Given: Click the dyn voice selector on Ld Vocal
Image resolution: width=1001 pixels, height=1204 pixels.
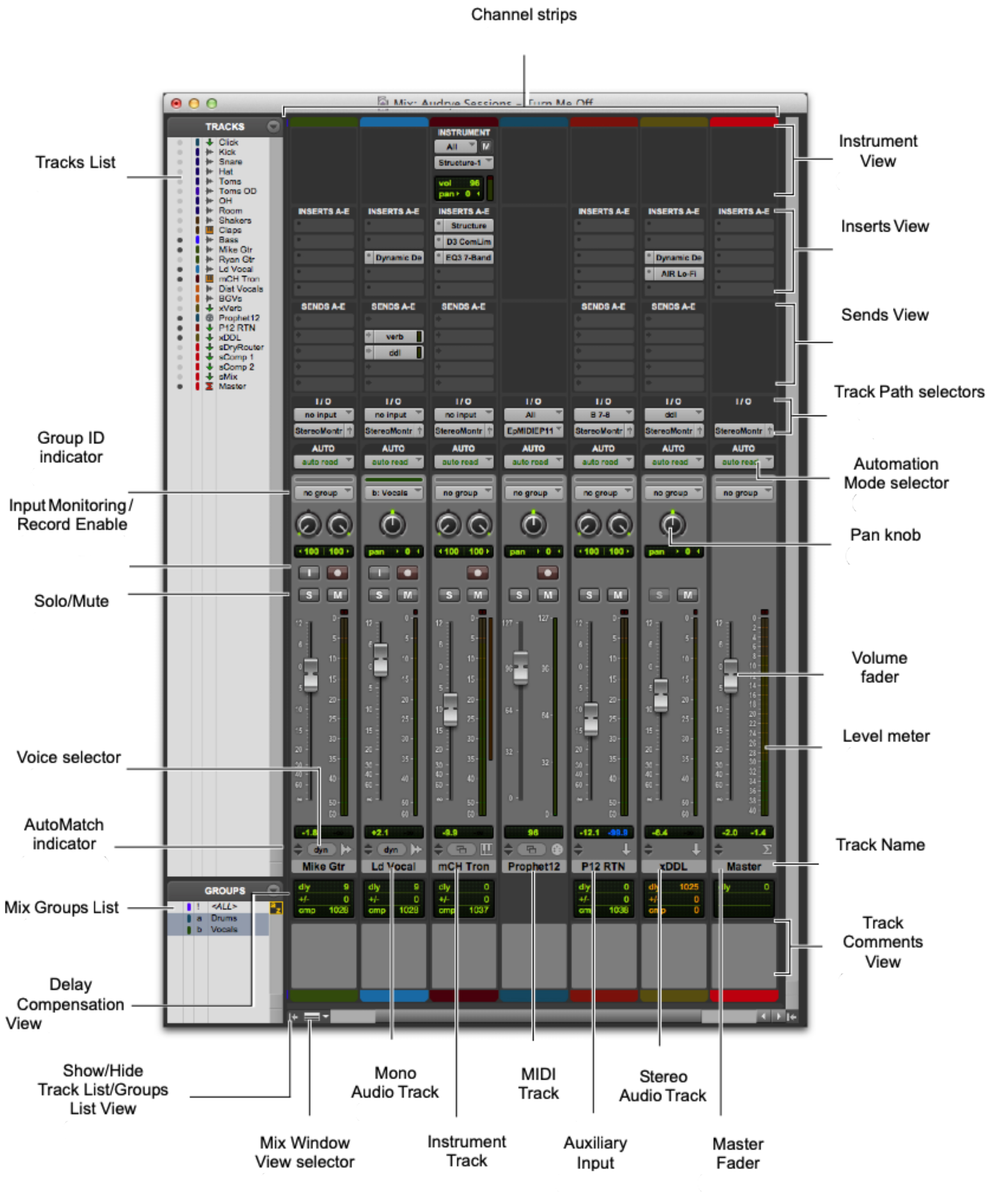Looking at the screenshot, I should (x=391, y=849).
